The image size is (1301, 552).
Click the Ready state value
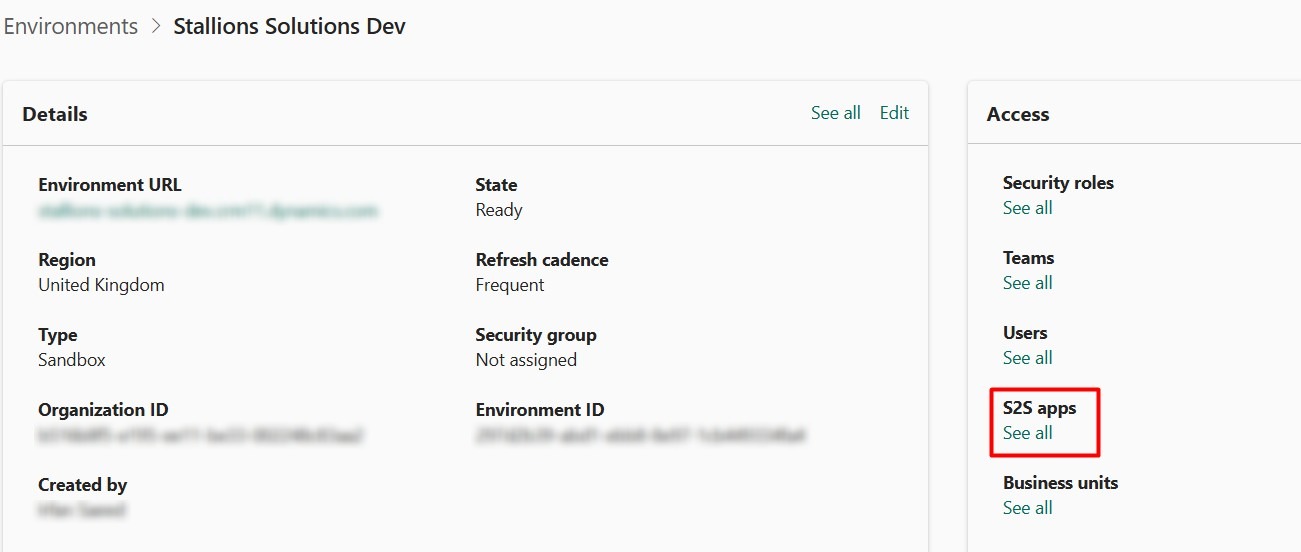click(x=499, y=210)
